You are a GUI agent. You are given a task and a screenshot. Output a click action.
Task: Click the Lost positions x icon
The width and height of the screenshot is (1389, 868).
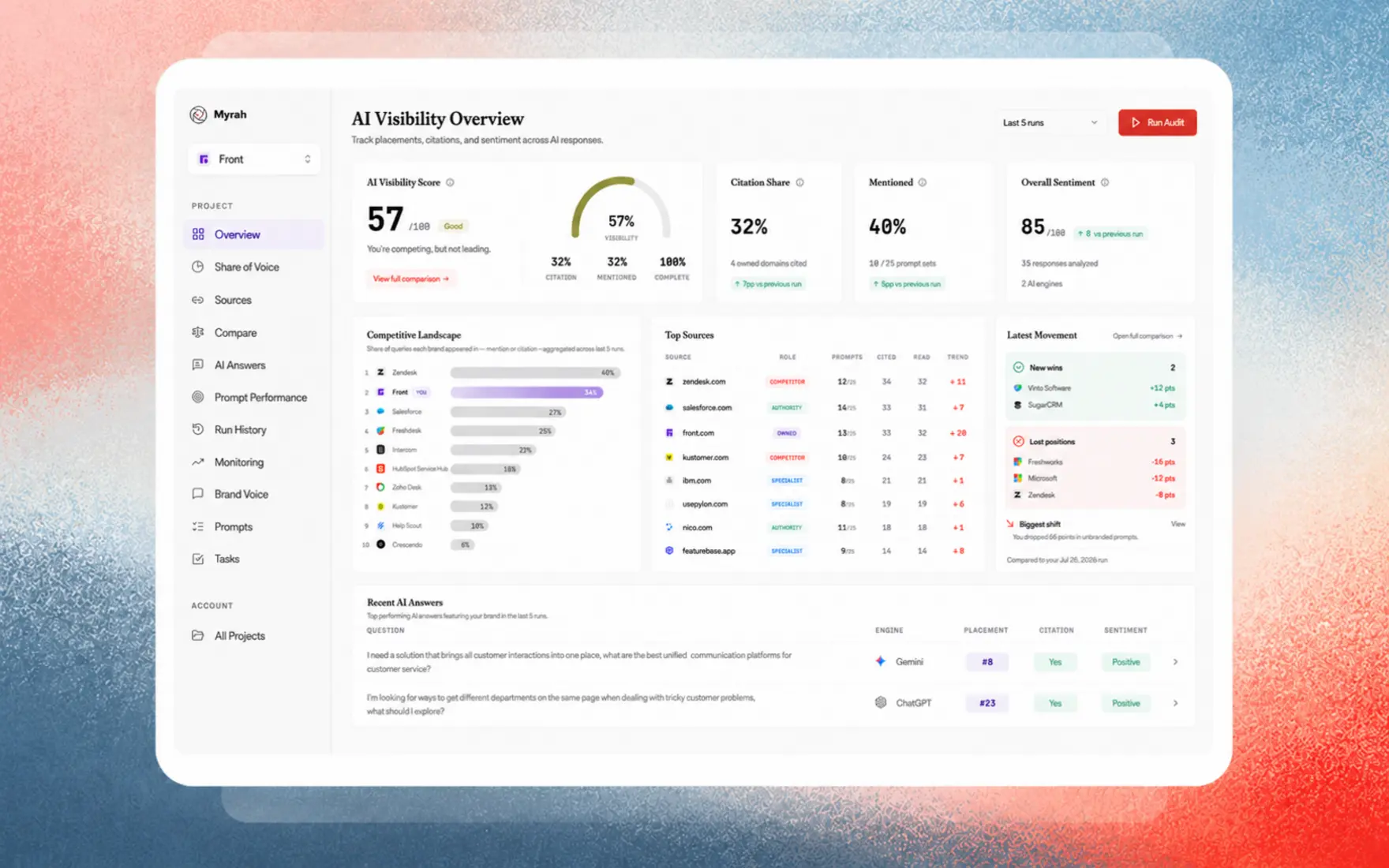[x=1018, y=442]
